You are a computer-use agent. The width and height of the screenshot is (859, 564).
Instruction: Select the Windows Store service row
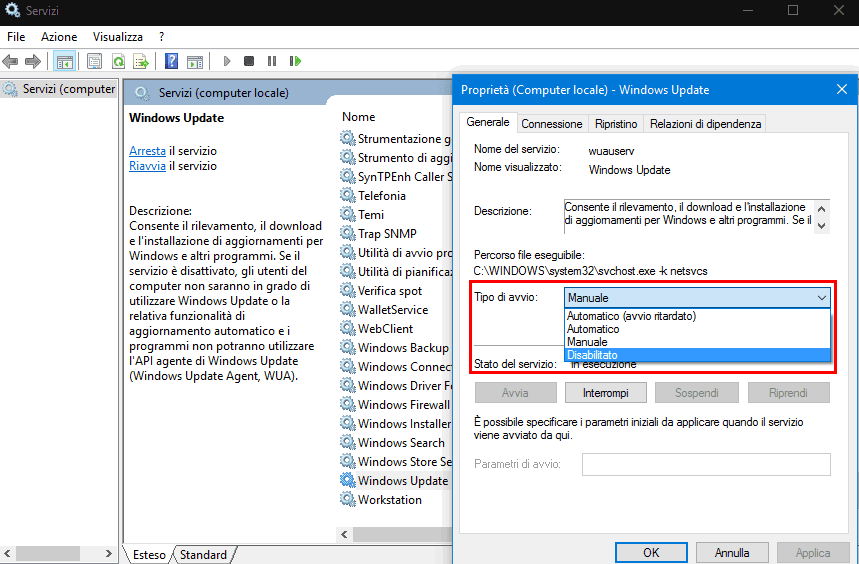[396, 462]
